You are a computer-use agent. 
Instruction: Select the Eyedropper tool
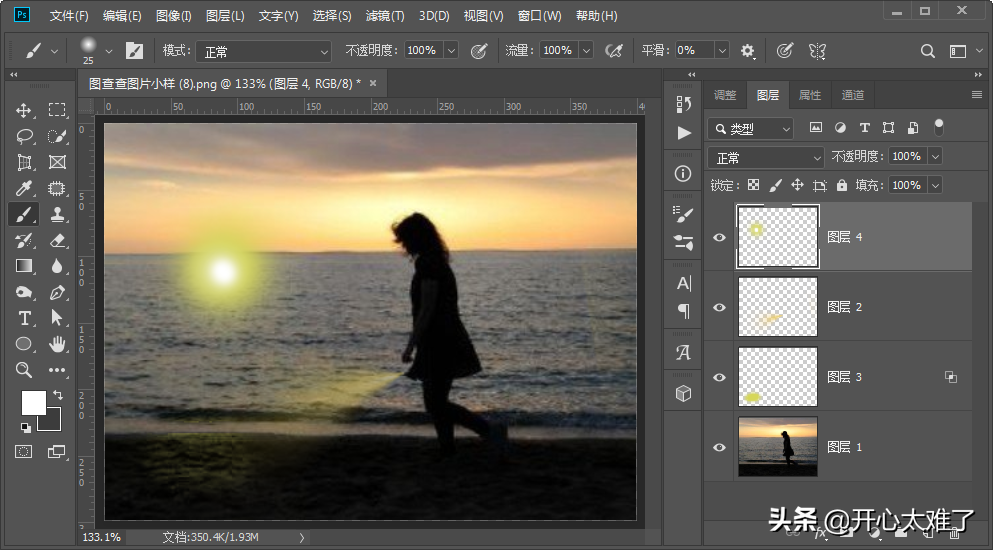24,188
